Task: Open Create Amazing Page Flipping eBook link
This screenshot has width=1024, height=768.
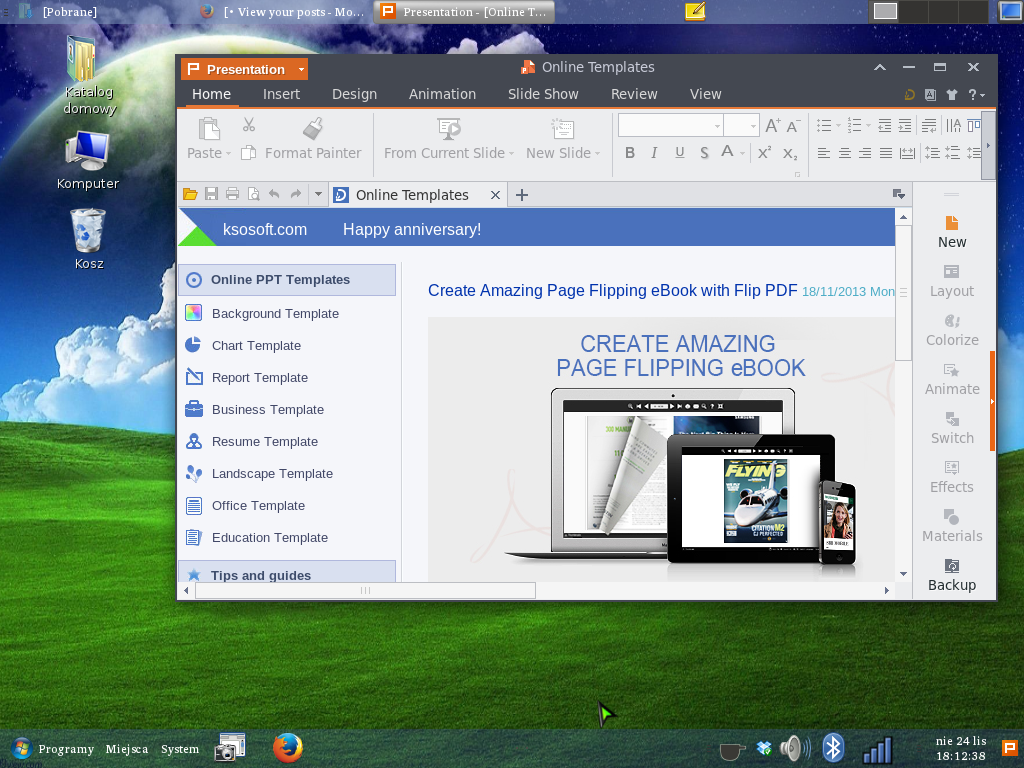Action: (x=613, y=291)
